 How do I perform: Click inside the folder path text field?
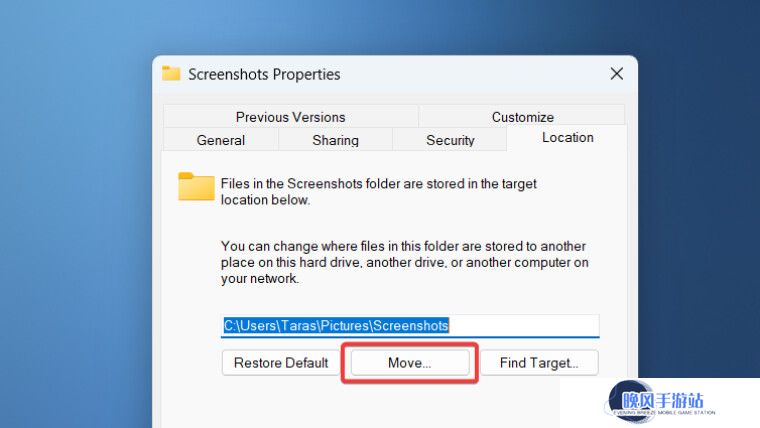click(410, 325)
